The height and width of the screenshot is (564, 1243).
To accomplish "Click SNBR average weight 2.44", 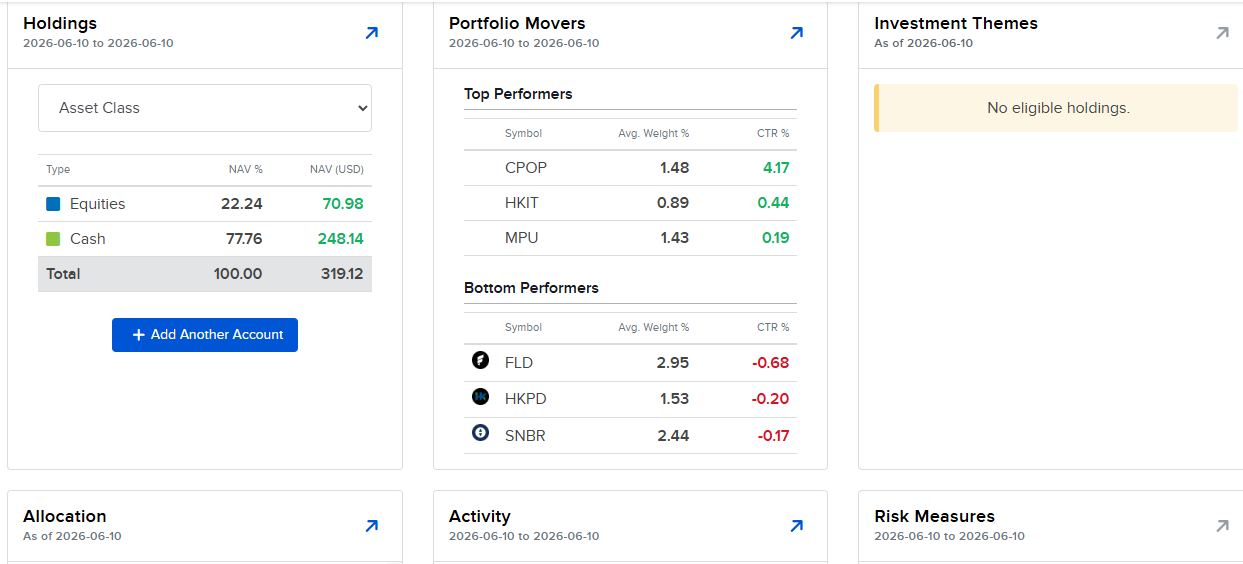I will click(673, 436).
